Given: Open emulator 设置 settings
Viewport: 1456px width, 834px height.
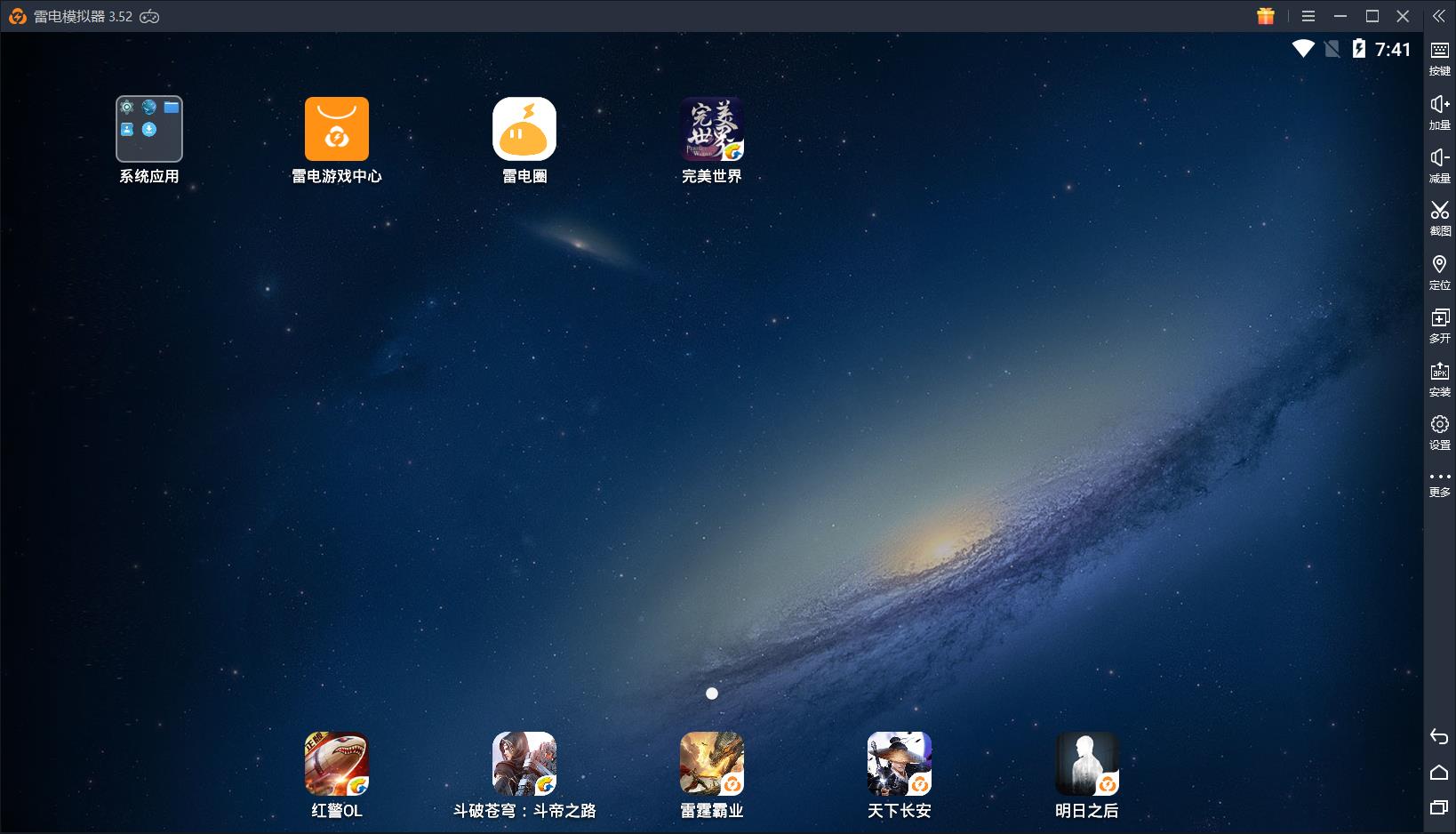Looking at the screenshot, I should pyautogui.click(x=1439, y=432).
